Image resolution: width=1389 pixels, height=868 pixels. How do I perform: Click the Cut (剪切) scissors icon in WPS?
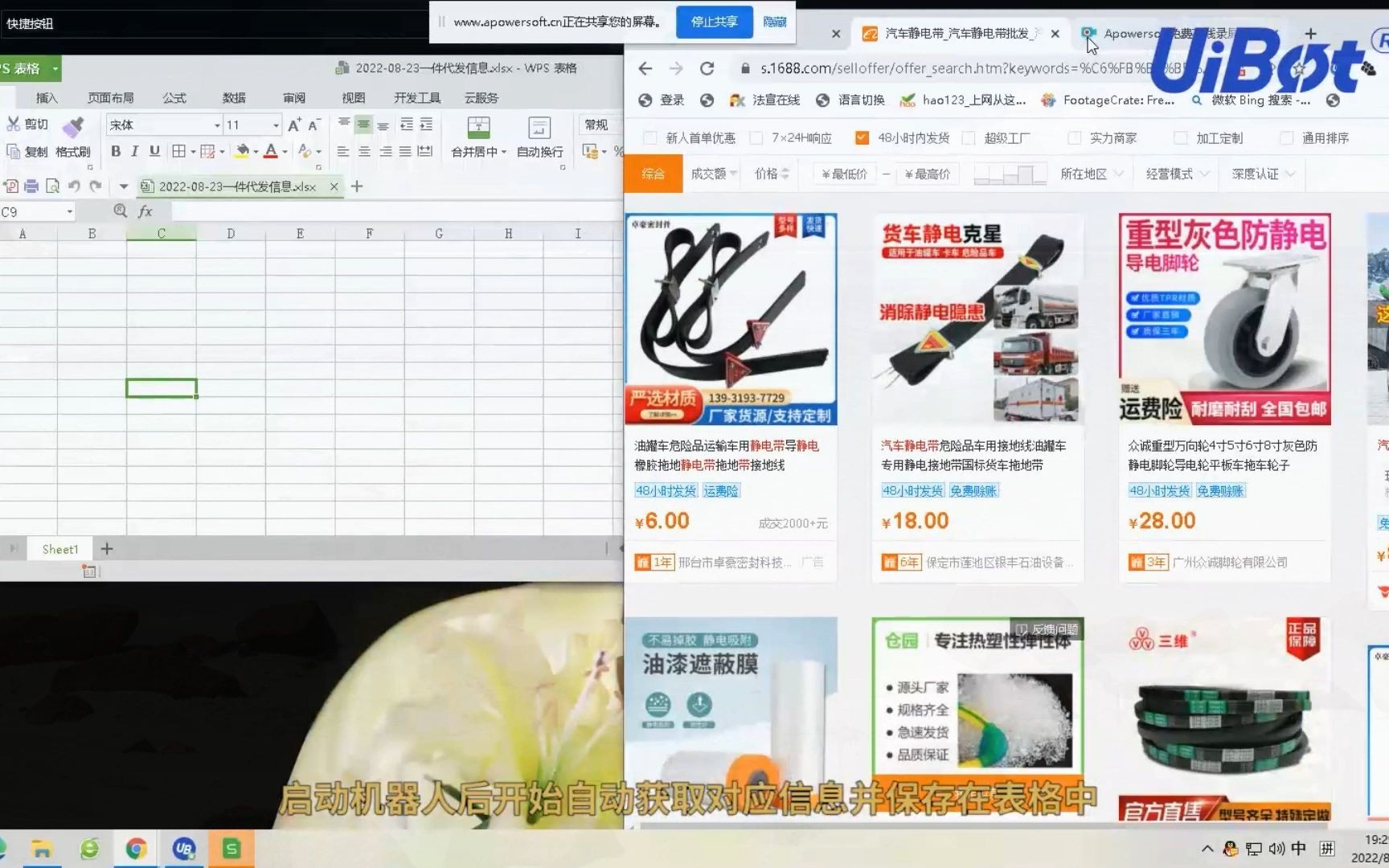coord(13,124)
